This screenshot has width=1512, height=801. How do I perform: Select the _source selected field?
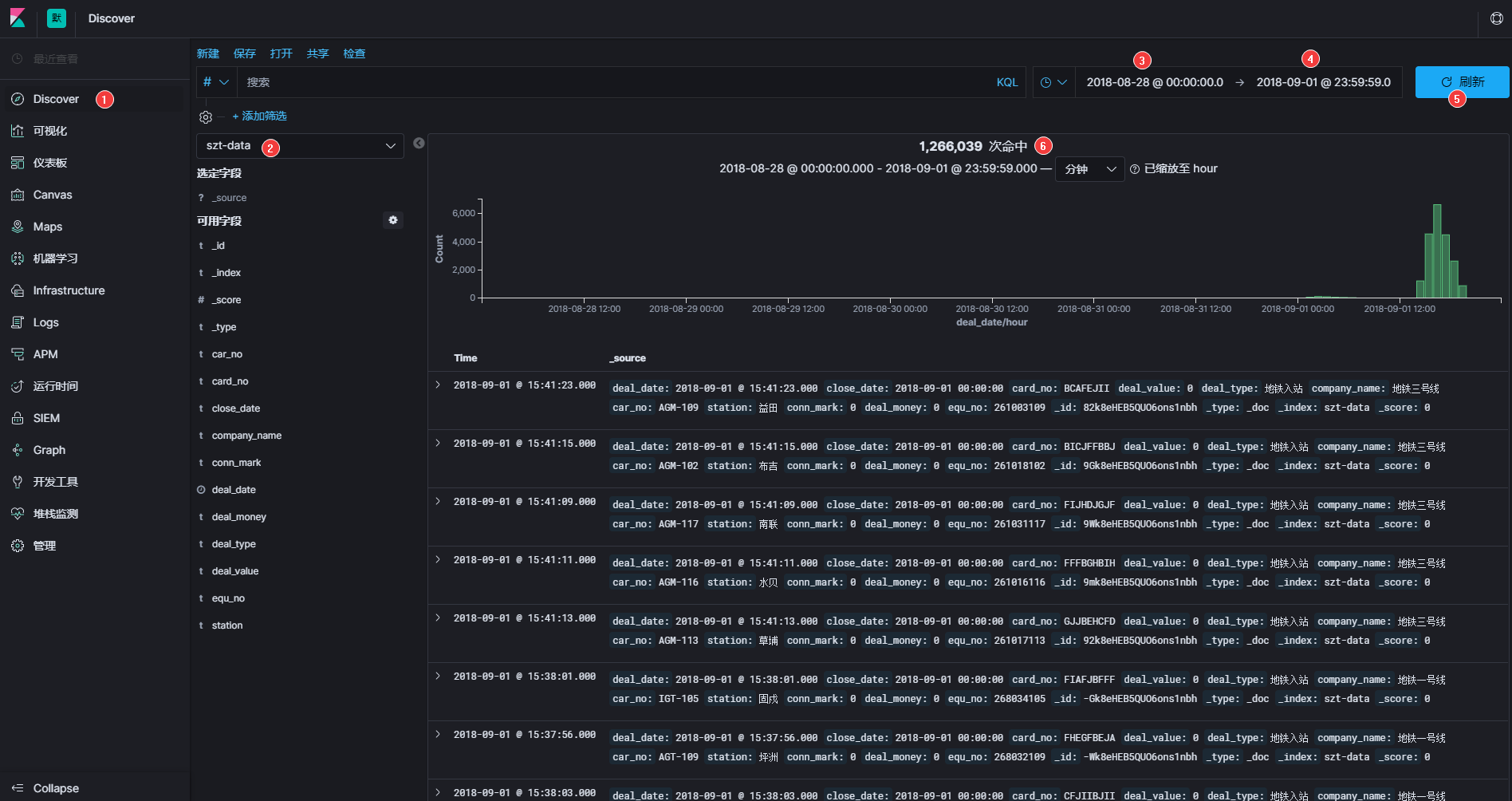230,198
